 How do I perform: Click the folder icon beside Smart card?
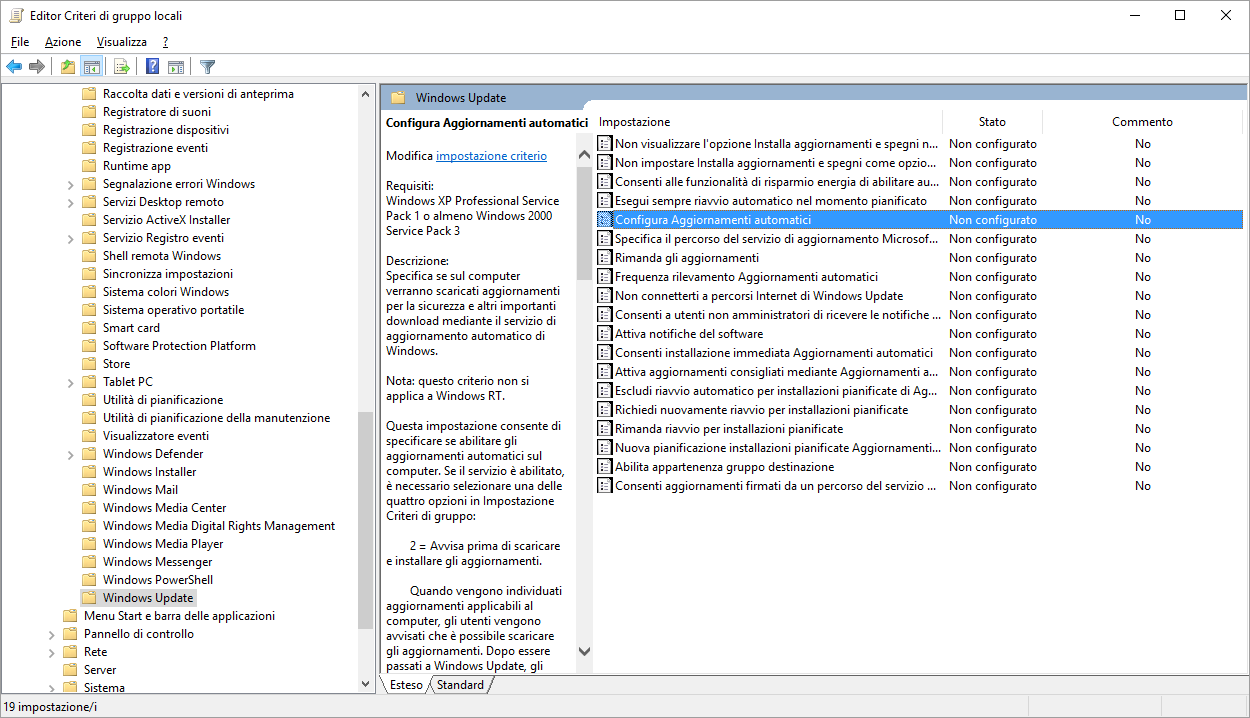tap(88, 328)
